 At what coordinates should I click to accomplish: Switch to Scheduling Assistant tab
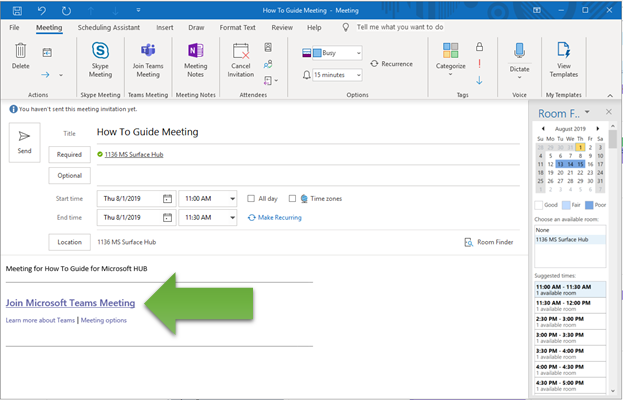pyautogui.click(x=108, y=27)
